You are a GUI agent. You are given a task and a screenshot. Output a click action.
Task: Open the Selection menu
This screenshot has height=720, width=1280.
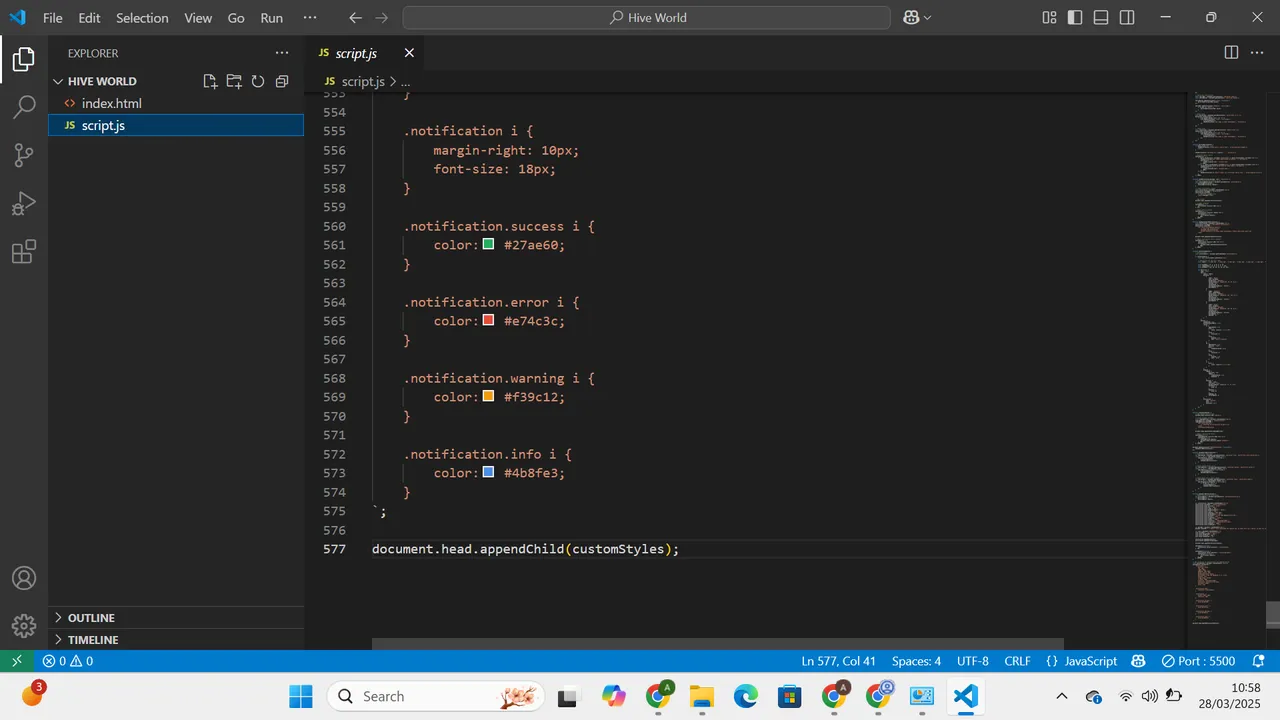tap(142, 18)
